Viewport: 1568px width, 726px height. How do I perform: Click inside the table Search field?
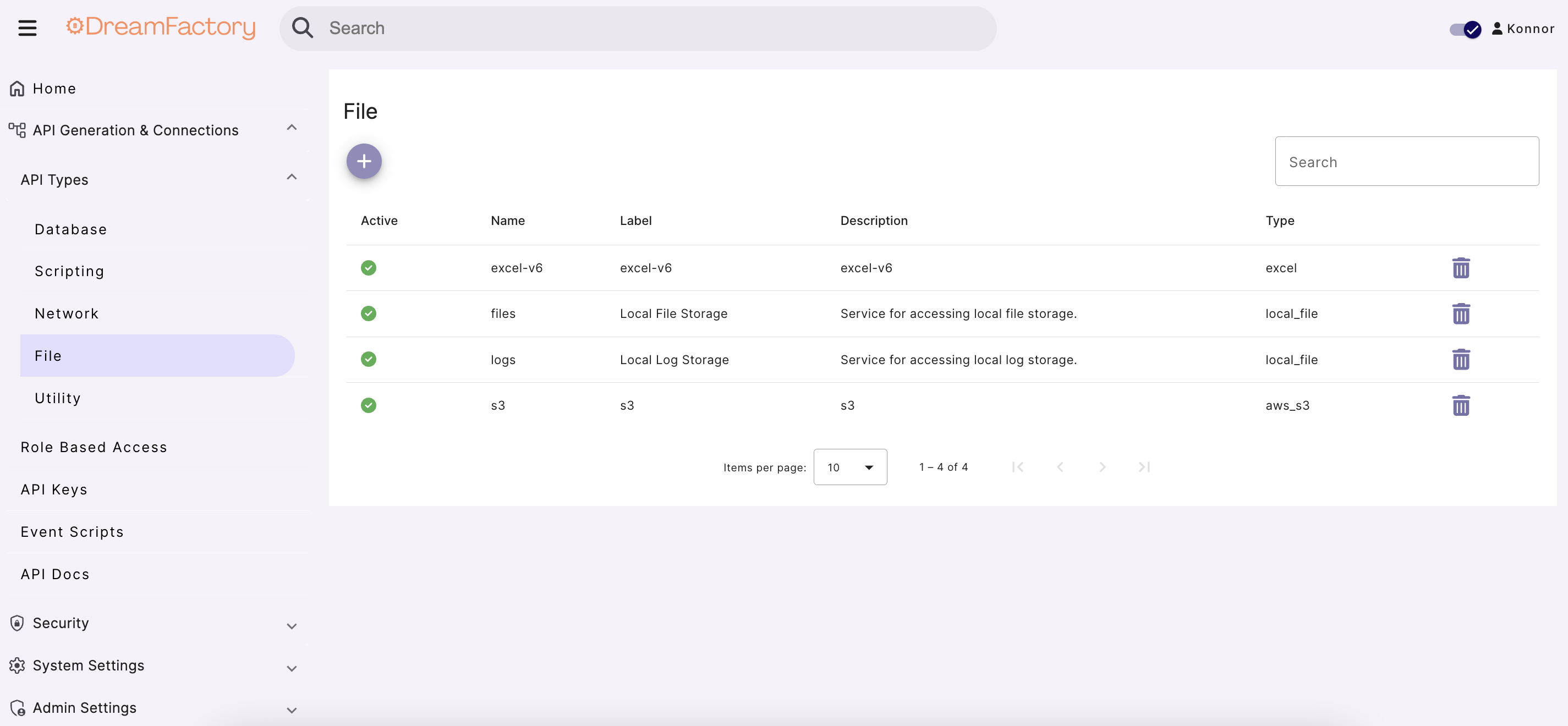[x=1407, y=161]
